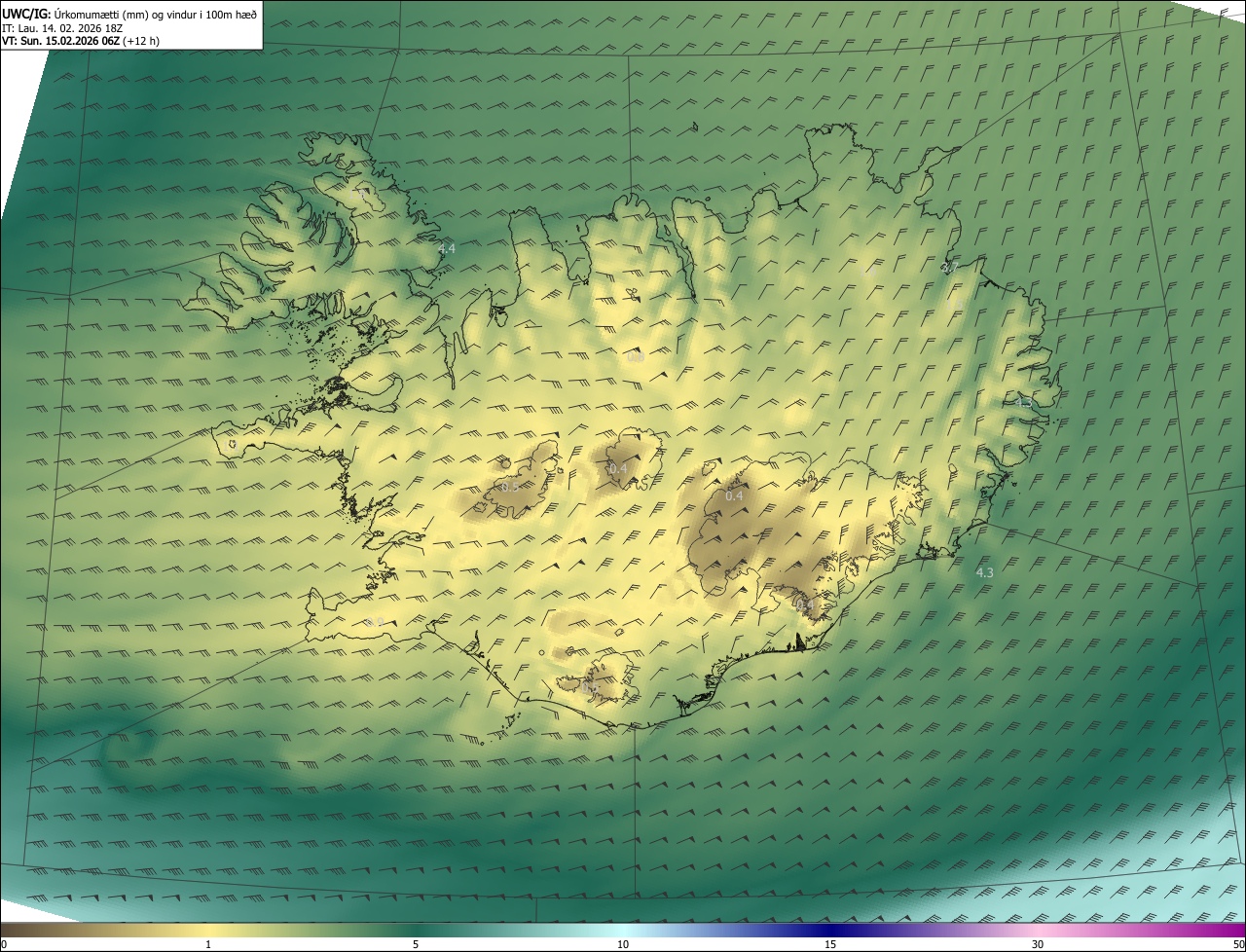Select the '30' tick label on the color scale
Image resolution: width=1246 pixels, height=952 pixels.
click(x=1038, y=944)
